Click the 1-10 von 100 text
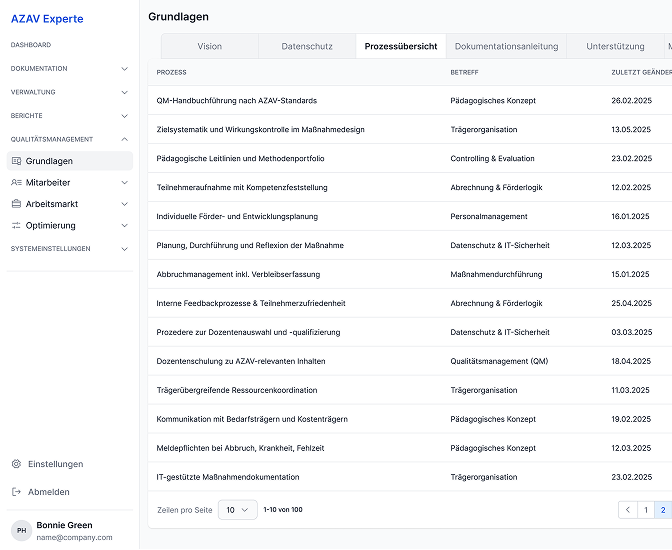The image size is (672, 550). point(283,510)
